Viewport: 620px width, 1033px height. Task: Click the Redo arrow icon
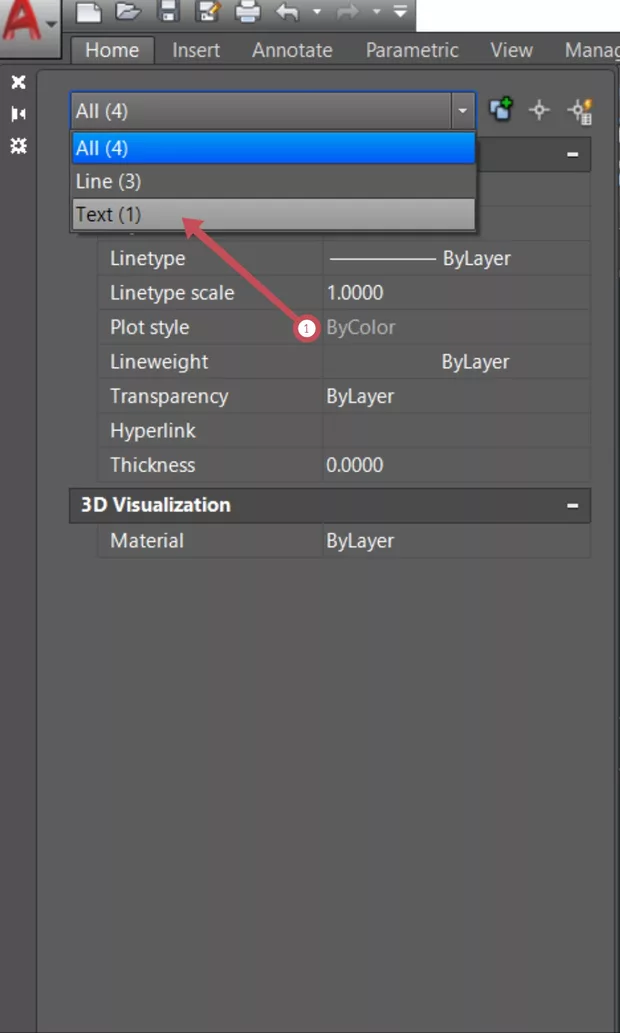(x=349, y=11)
